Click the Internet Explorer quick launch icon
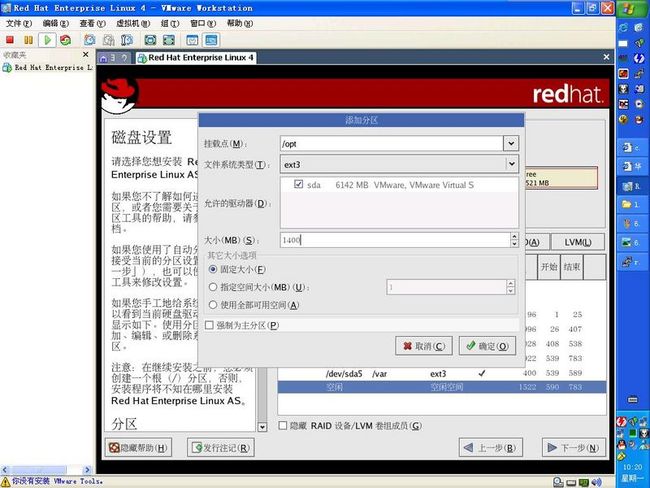Viewport: 650px width, 488px height. point(623,28)
